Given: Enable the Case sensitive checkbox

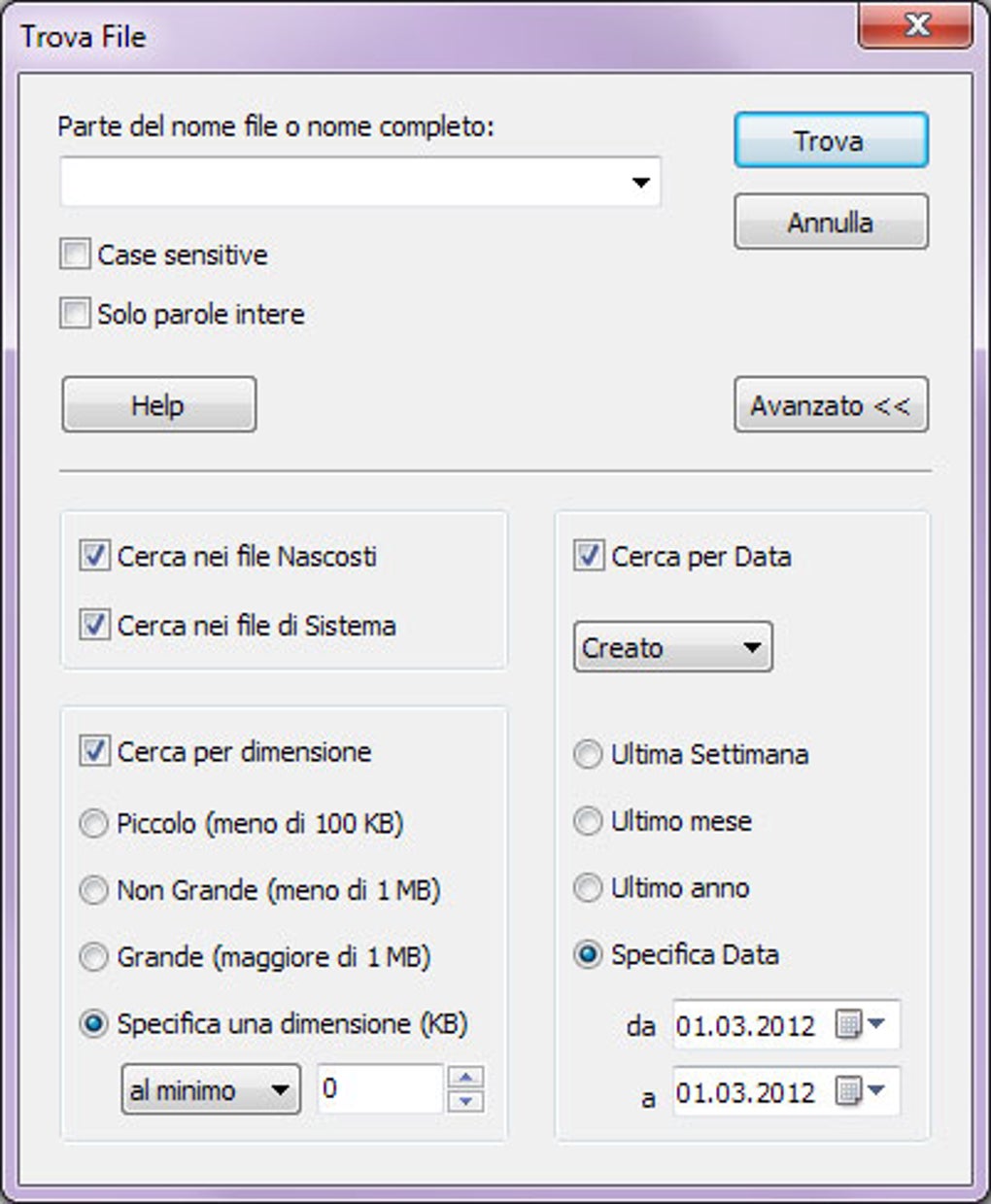Looking at the screenshot, I should [x=75, y=255].
